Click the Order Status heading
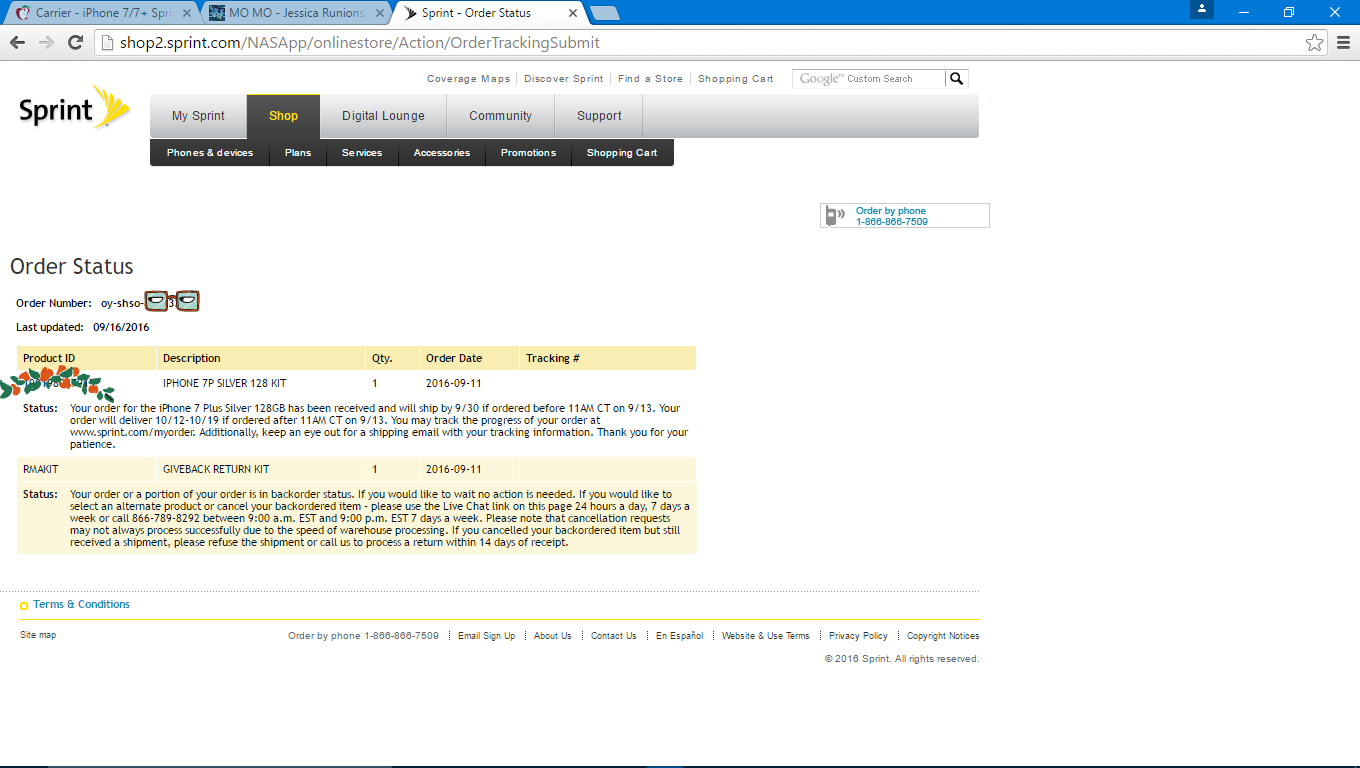The image size is (1360, 768). (x=72, y=267)
